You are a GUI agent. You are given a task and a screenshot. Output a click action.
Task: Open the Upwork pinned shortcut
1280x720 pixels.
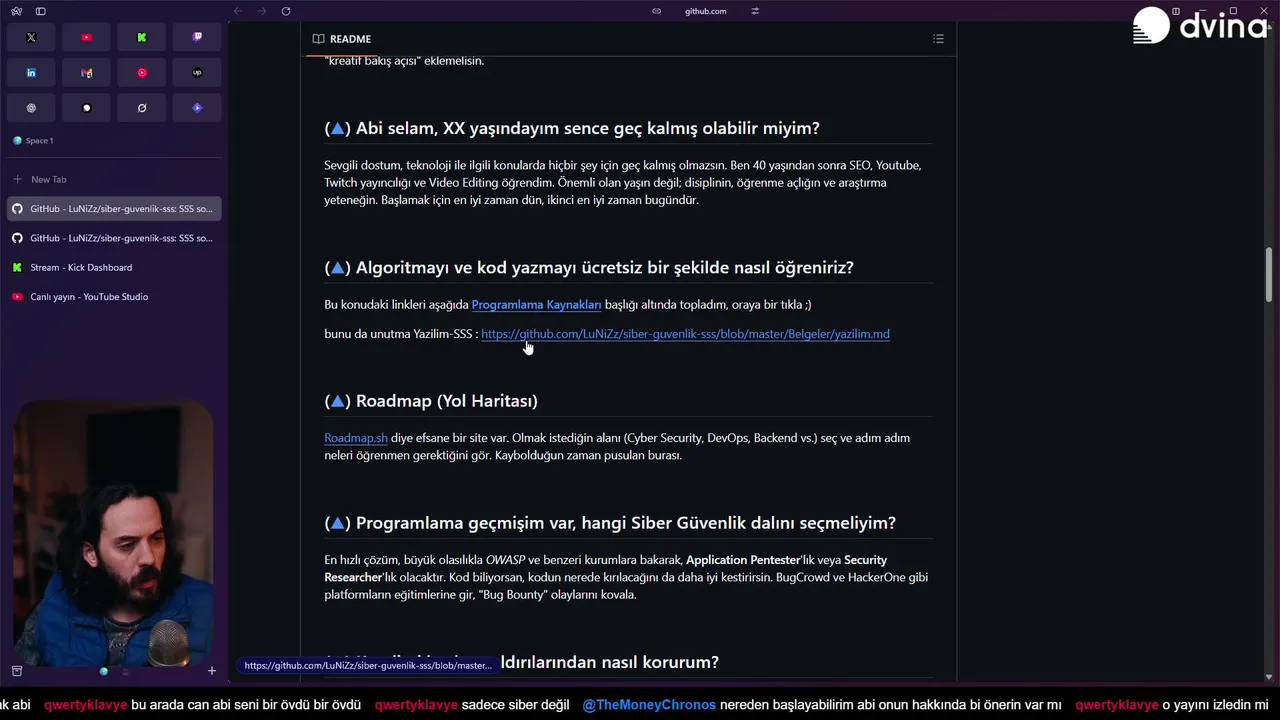pyautogui.click(x=197, y=72)
